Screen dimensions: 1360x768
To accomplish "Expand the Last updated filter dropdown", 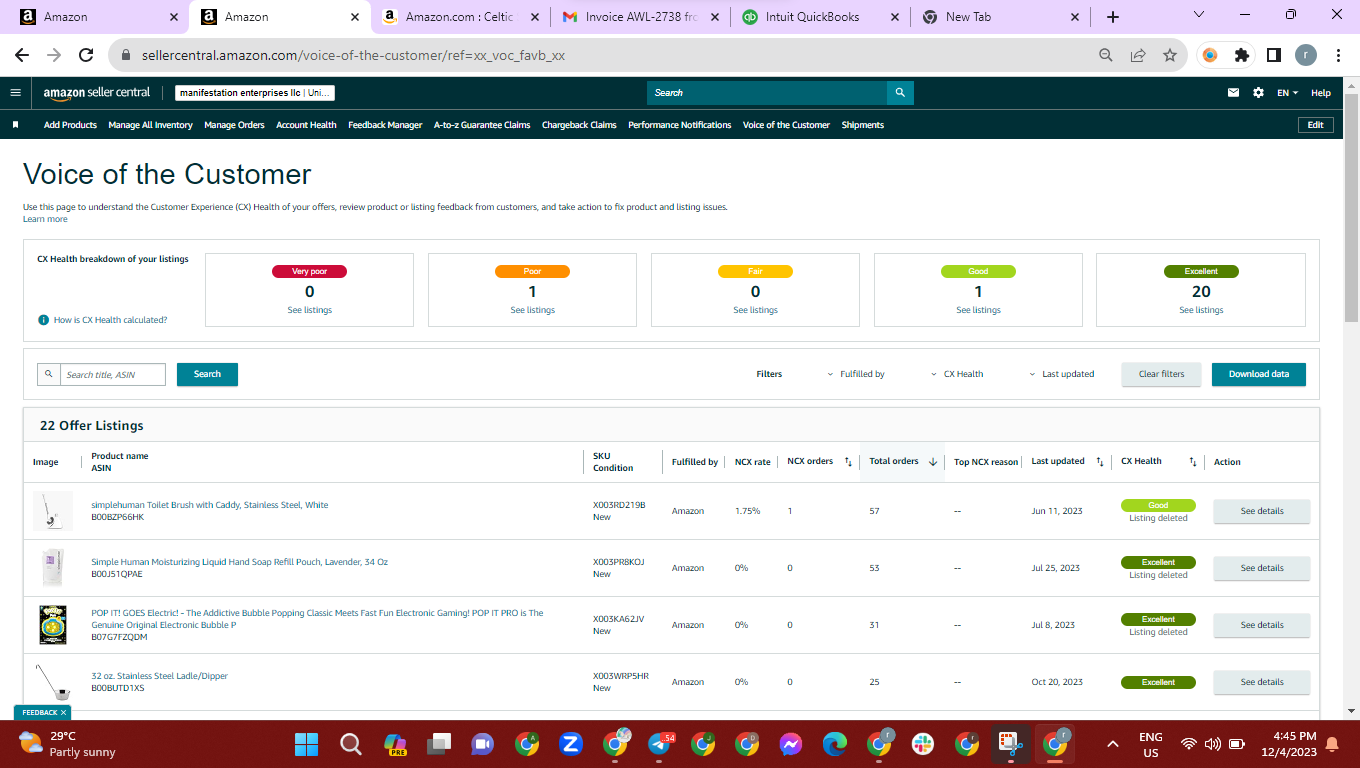I will (1062, 374).
